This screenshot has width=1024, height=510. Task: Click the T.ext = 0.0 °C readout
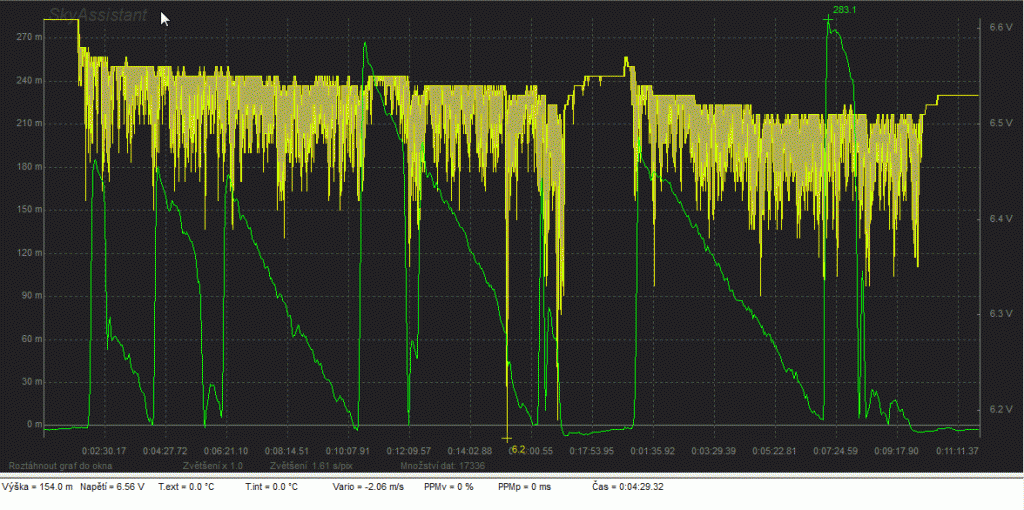[x=187, y=487]
